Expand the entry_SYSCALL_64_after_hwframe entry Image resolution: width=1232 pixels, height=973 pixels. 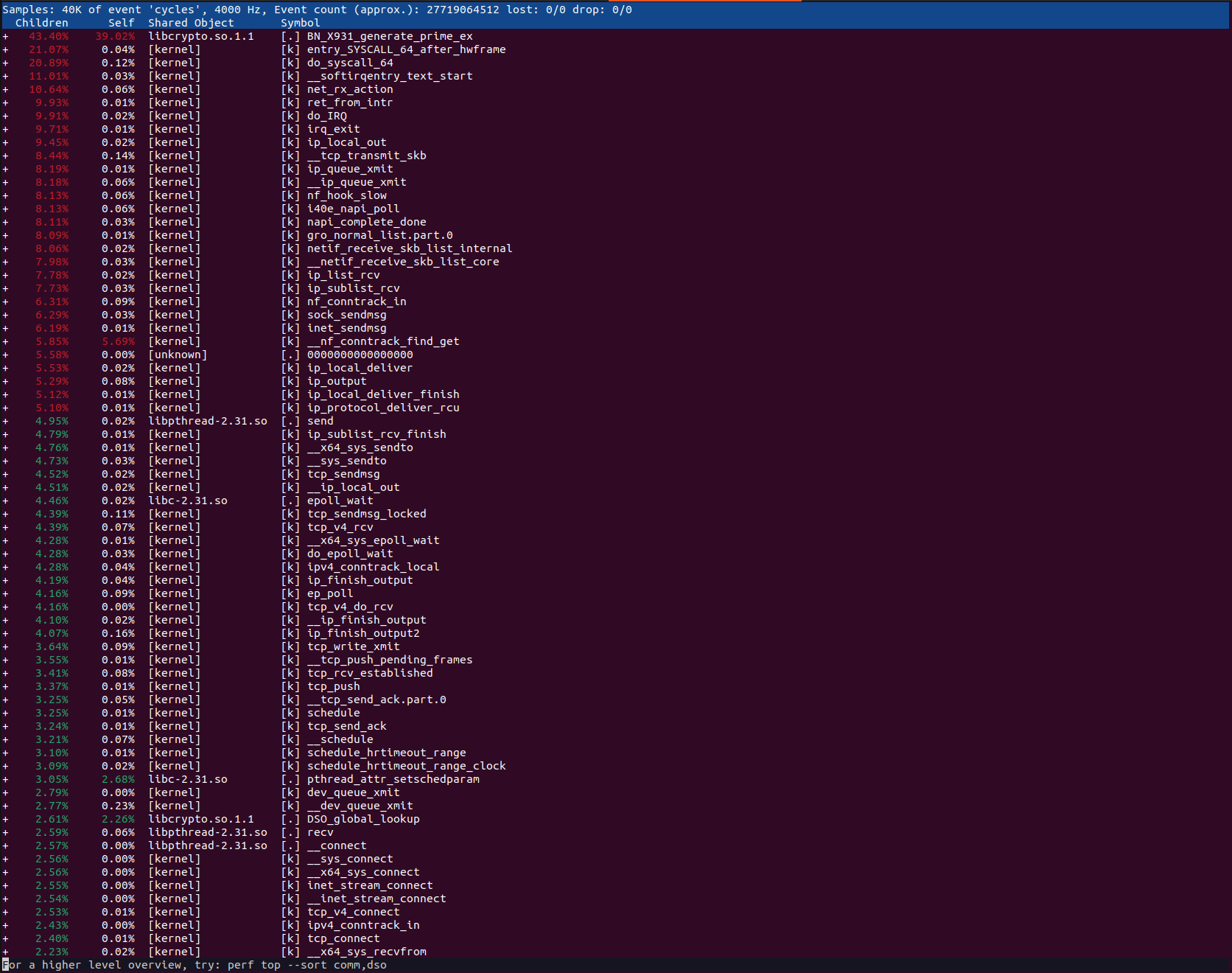pos(6,49)
